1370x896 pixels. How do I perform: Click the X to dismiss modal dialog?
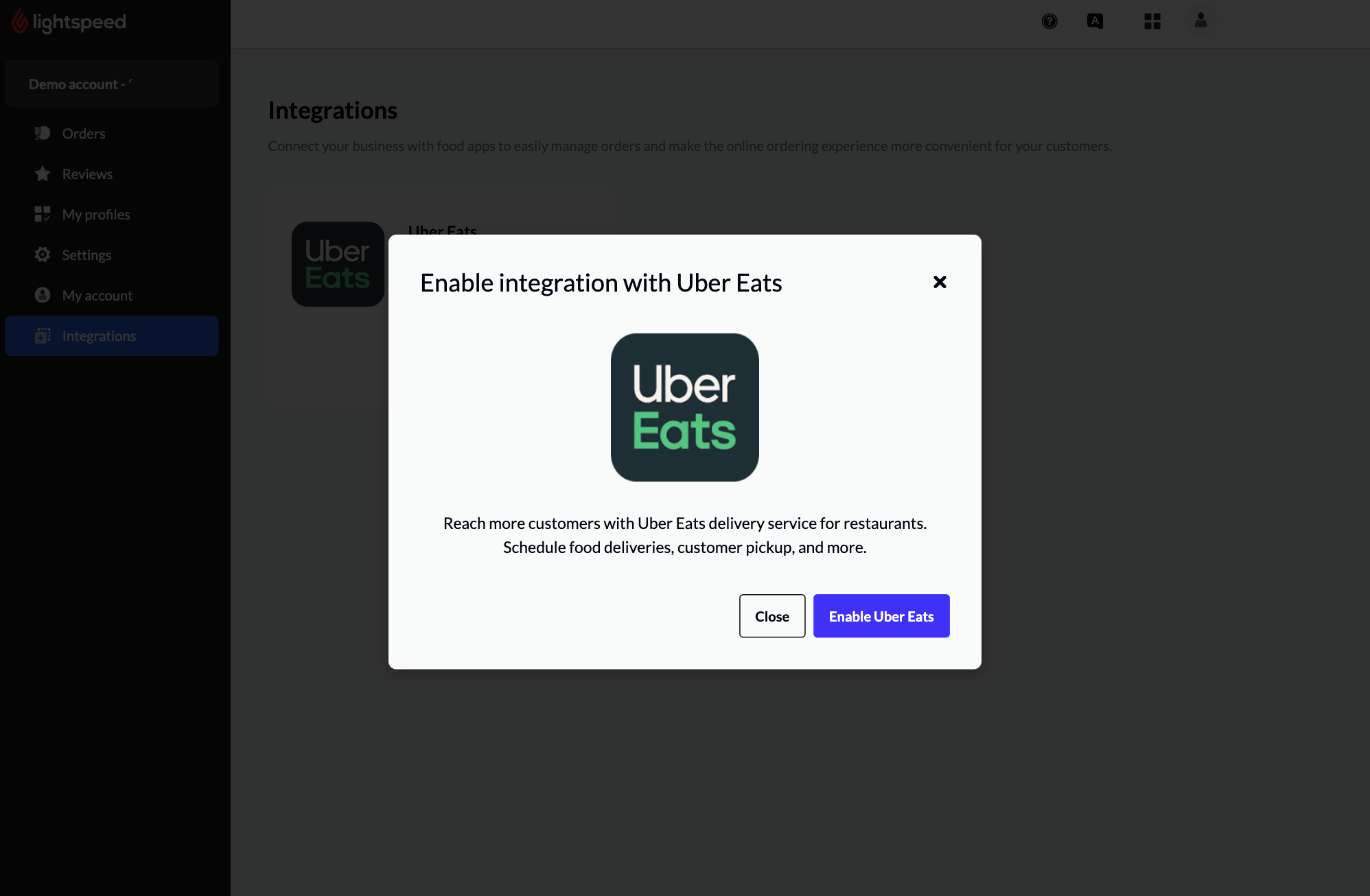click(x=940, y=281)
